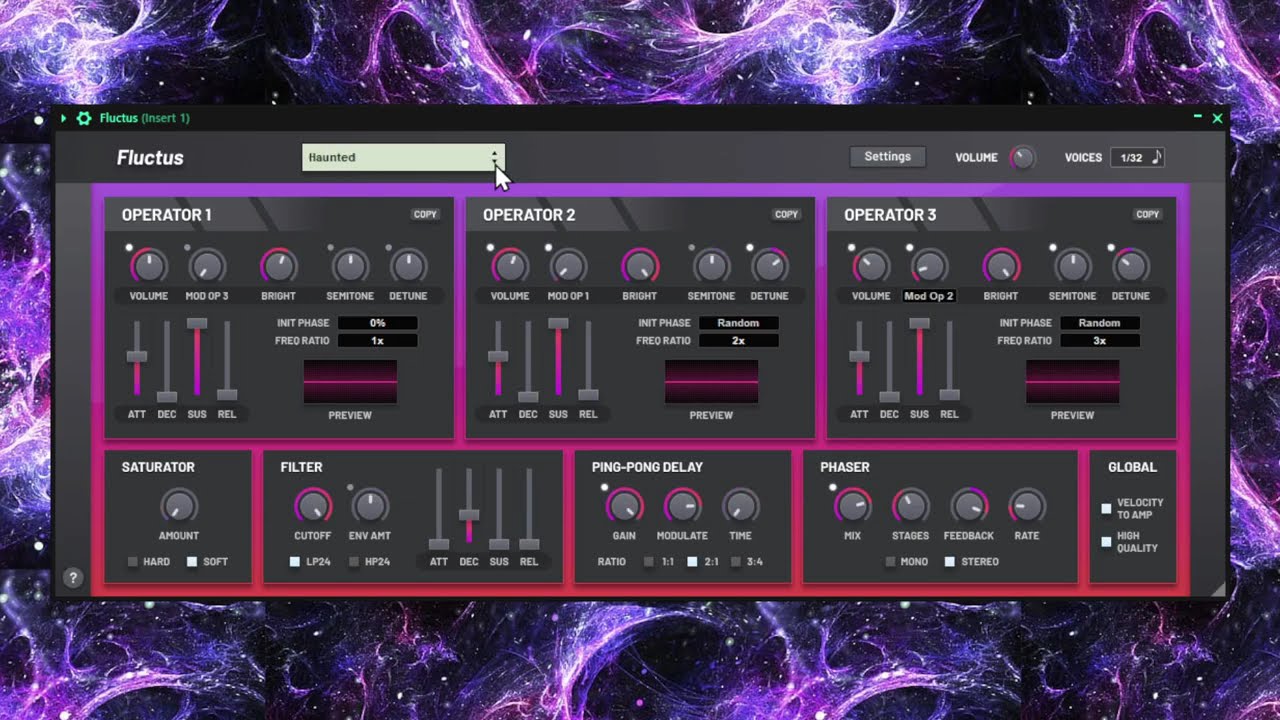The image size is (1280, 720).
Task: Toggle the LP24 filter type
Action: (x=295, y=562)
